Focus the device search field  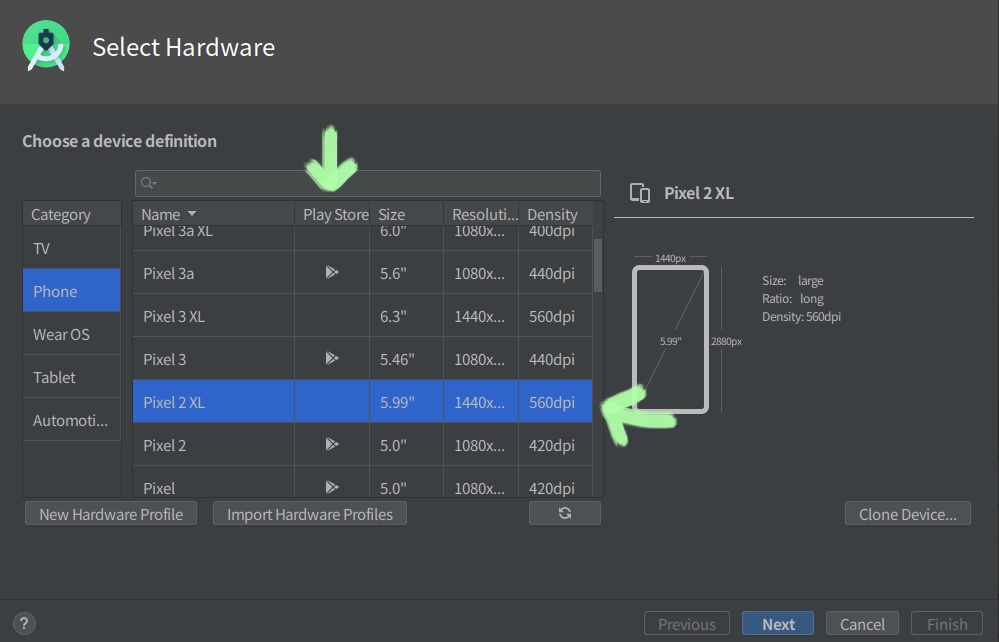click(368, 183)
